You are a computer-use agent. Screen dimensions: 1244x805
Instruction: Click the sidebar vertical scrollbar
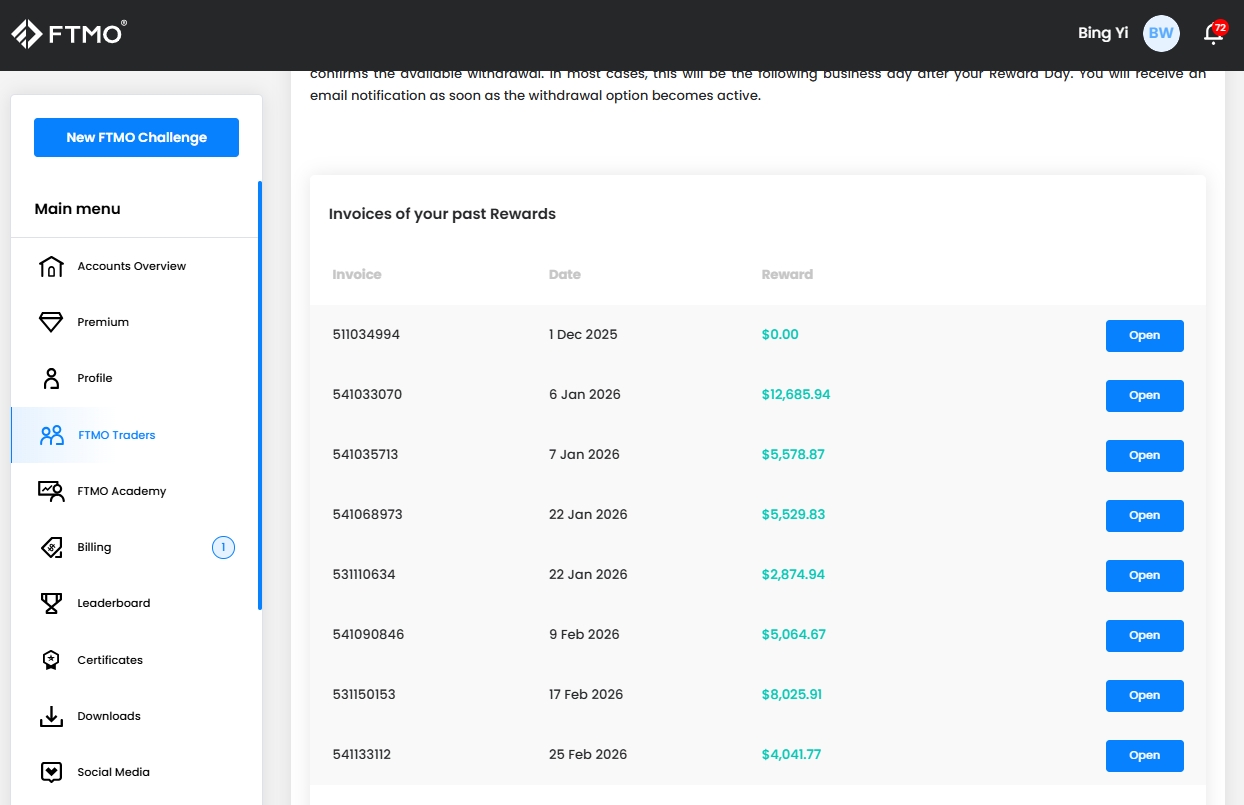[x=260, y=395]
